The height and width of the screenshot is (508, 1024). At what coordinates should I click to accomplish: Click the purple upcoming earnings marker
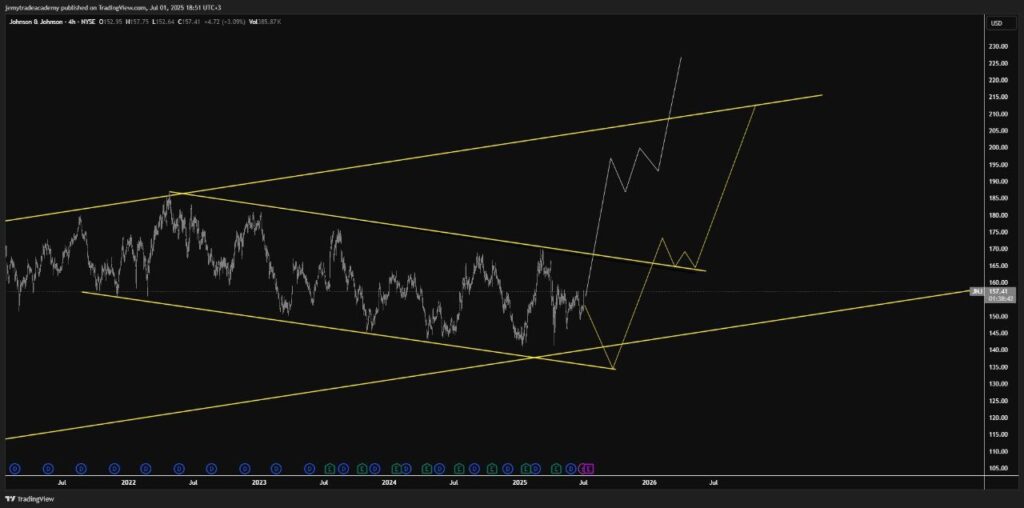(588, 468)
